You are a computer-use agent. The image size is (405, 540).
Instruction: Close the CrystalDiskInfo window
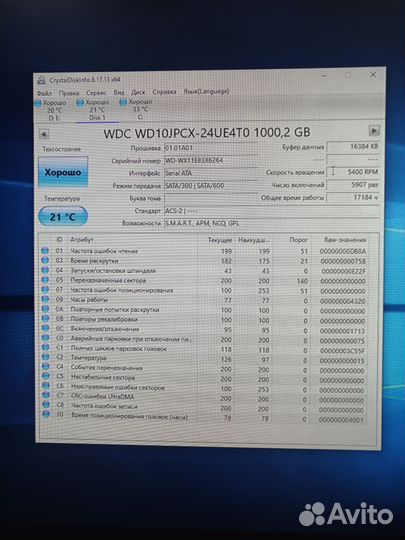point(373,75)
